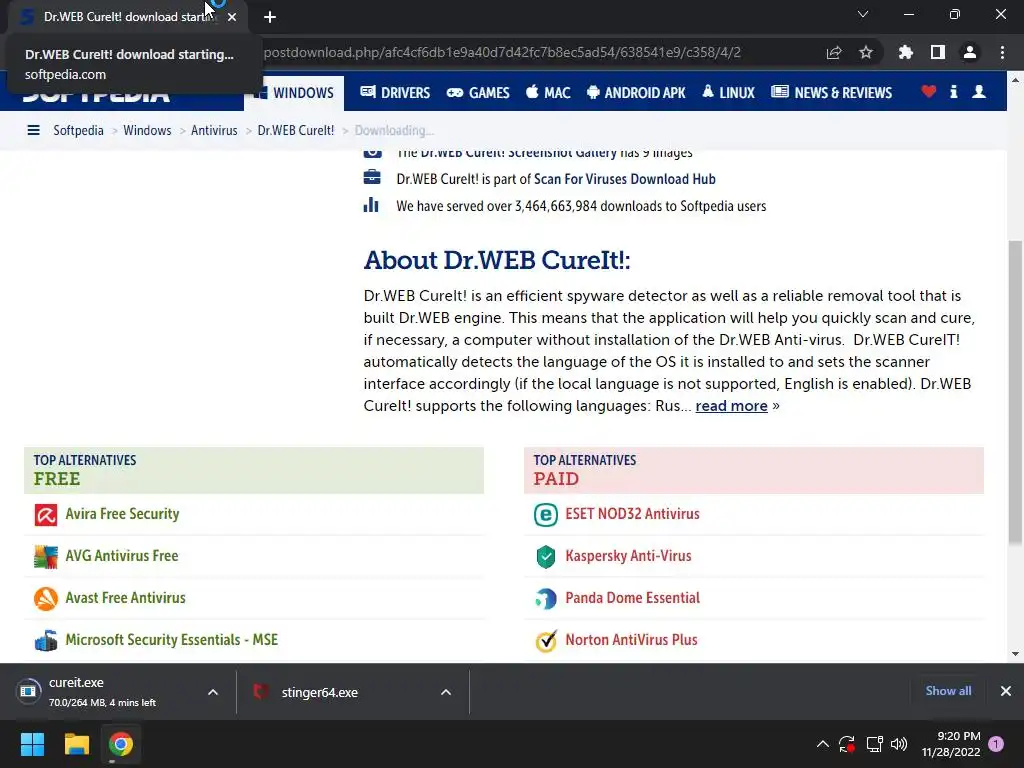Go to Dr.WEB CureIt! breadcrumb link

pyautogui.click(x=296, y=131)
